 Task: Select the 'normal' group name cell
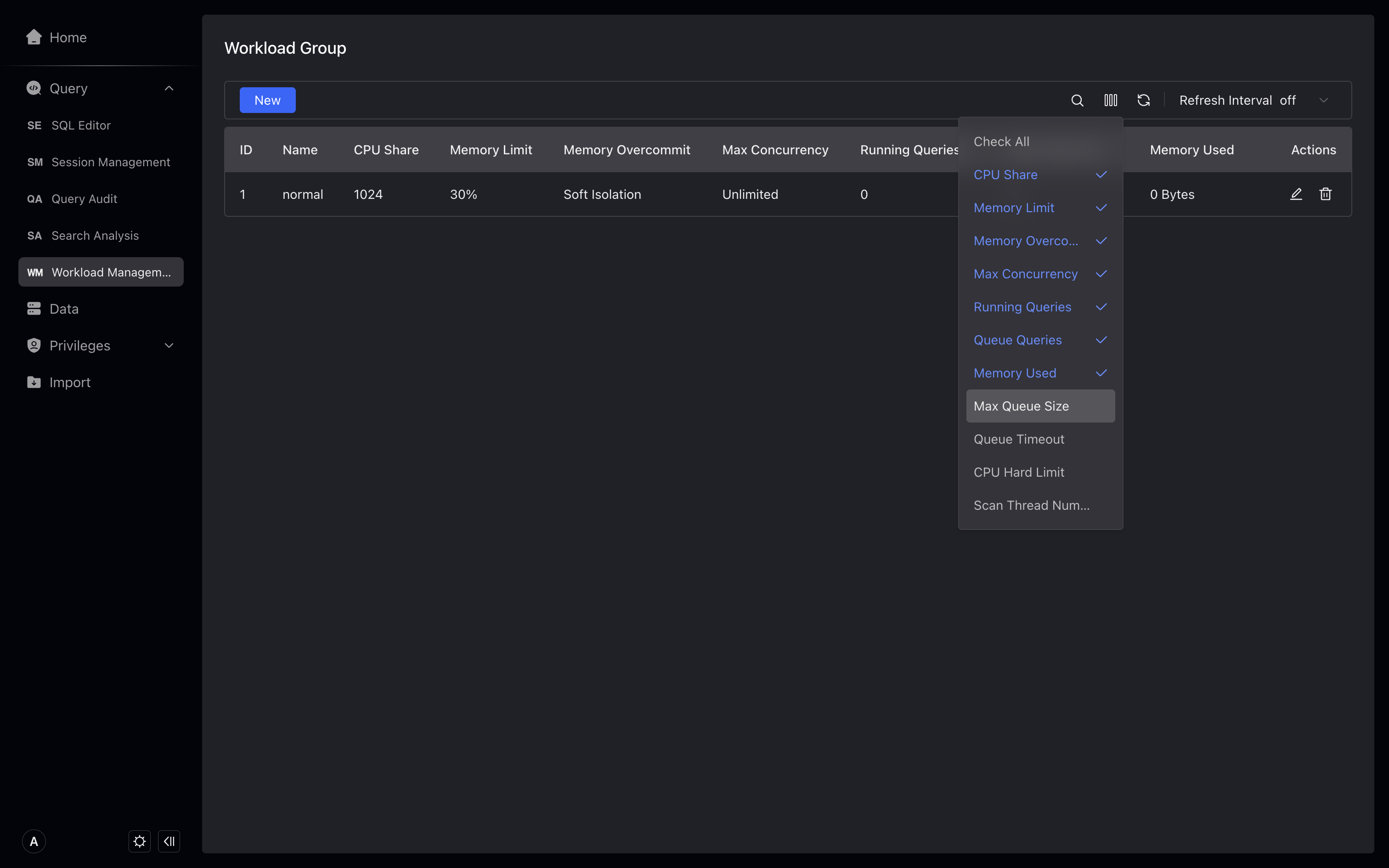tap(303, 195)
